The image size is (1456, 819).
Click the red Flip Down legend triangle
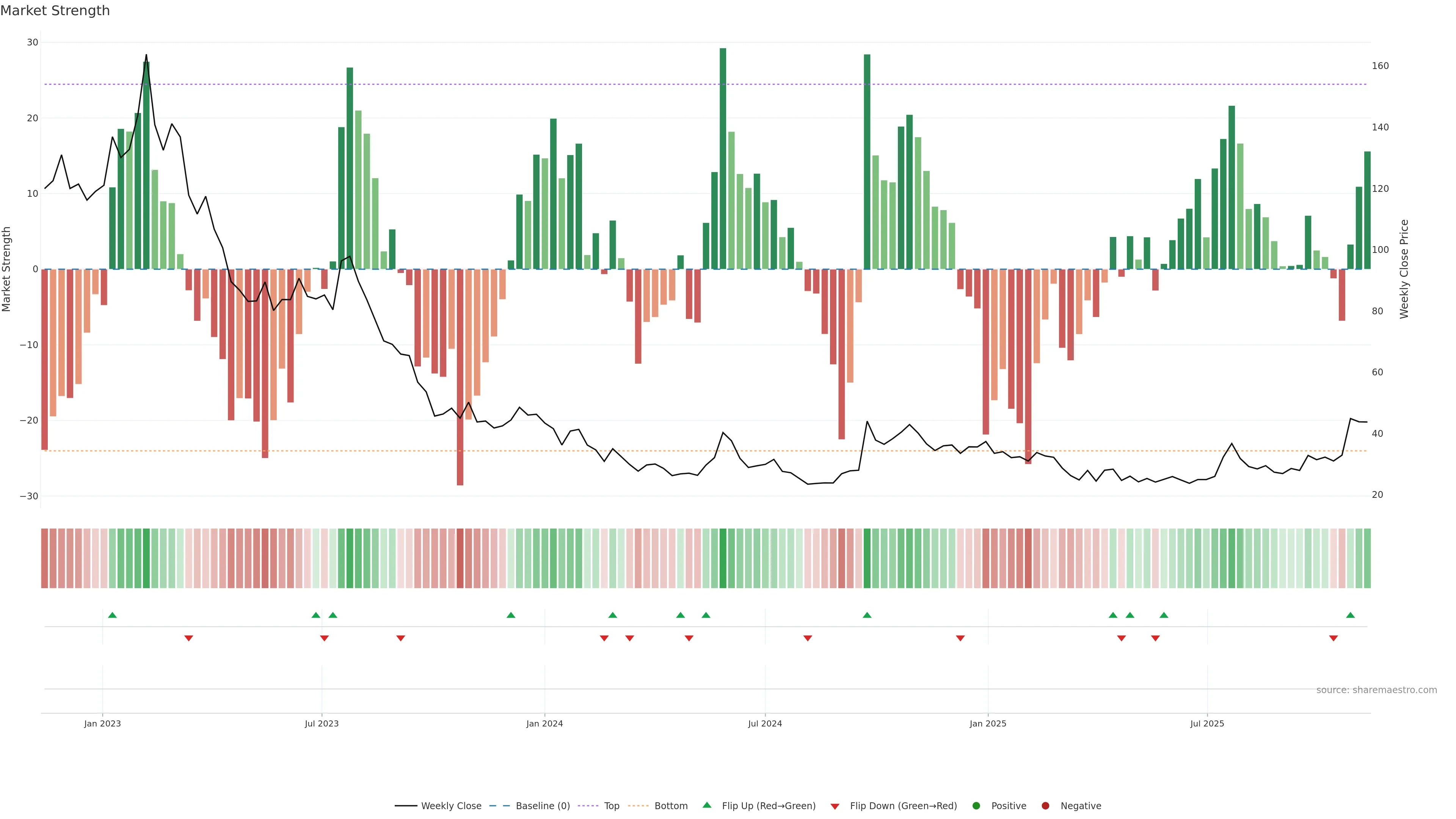[x=835, y=806]
